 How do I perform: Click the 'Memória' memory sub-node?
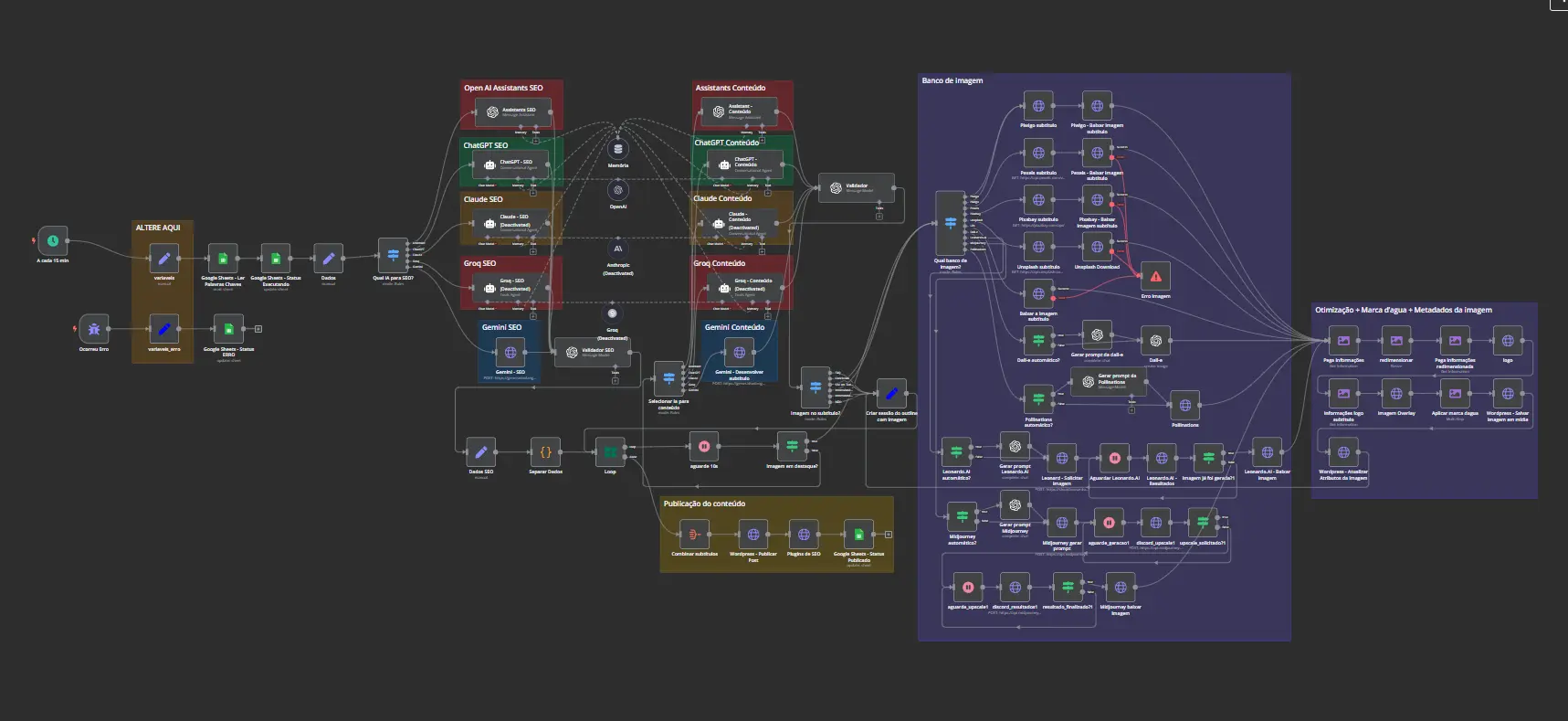coord(618,149)
